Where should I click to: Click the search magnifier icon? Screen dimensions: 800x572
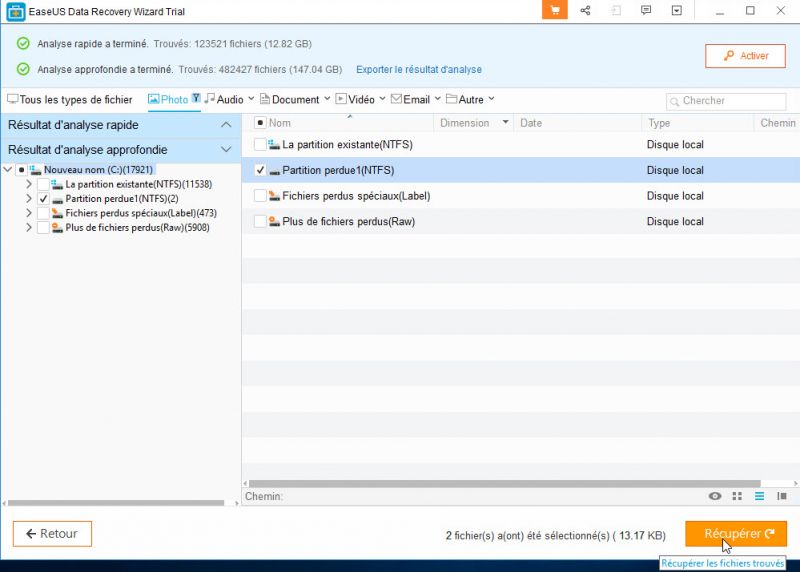click(674, 102)
